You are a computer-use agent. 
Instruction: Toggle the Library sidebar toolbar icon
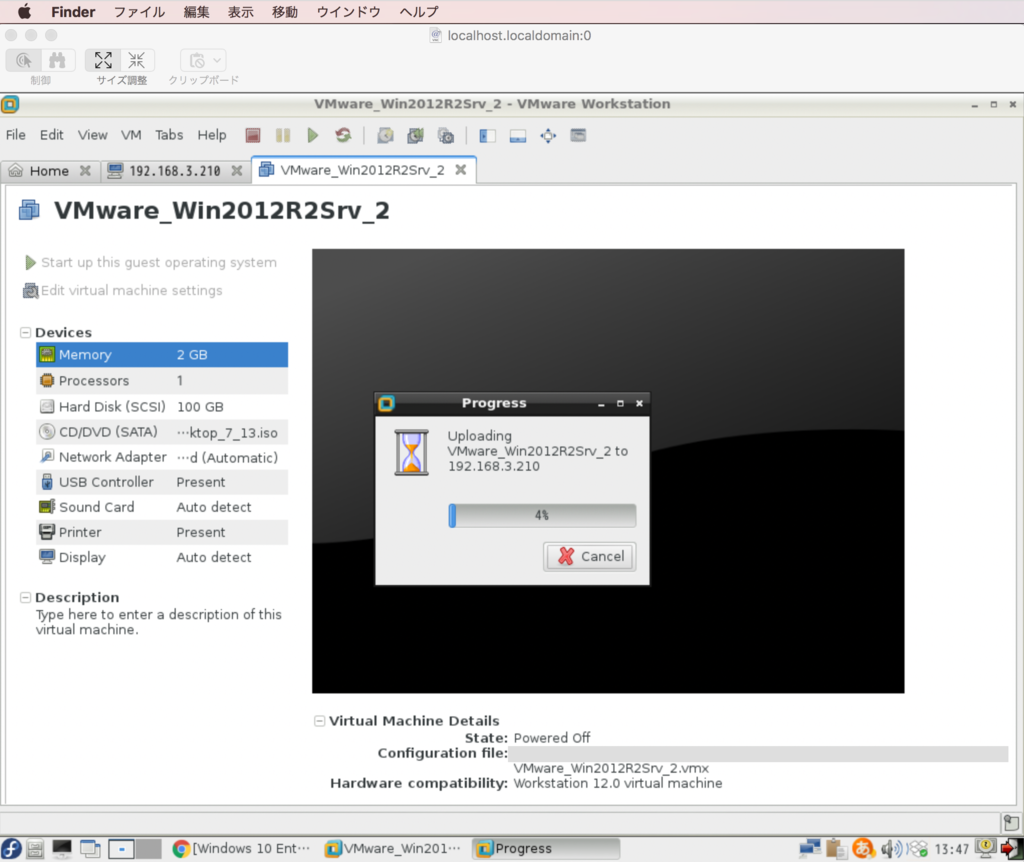click(487, 135)
